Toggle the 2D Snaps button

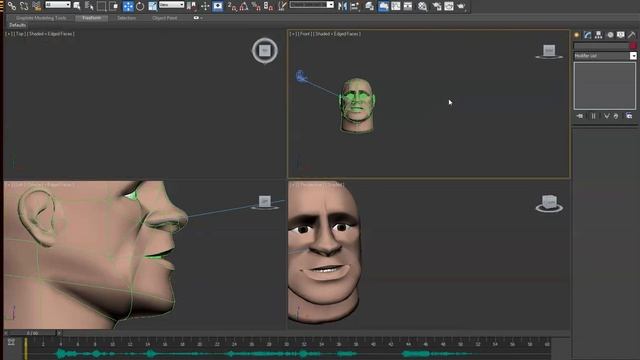pyautogui.click(x=232, y=6)
